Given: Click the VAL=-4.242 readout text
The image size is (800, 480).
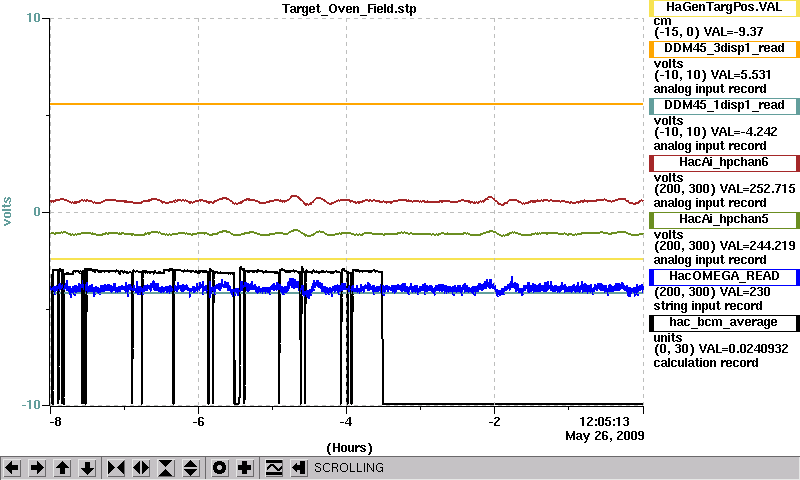Looking at the screenshot, I should click(x=744, y=132).
